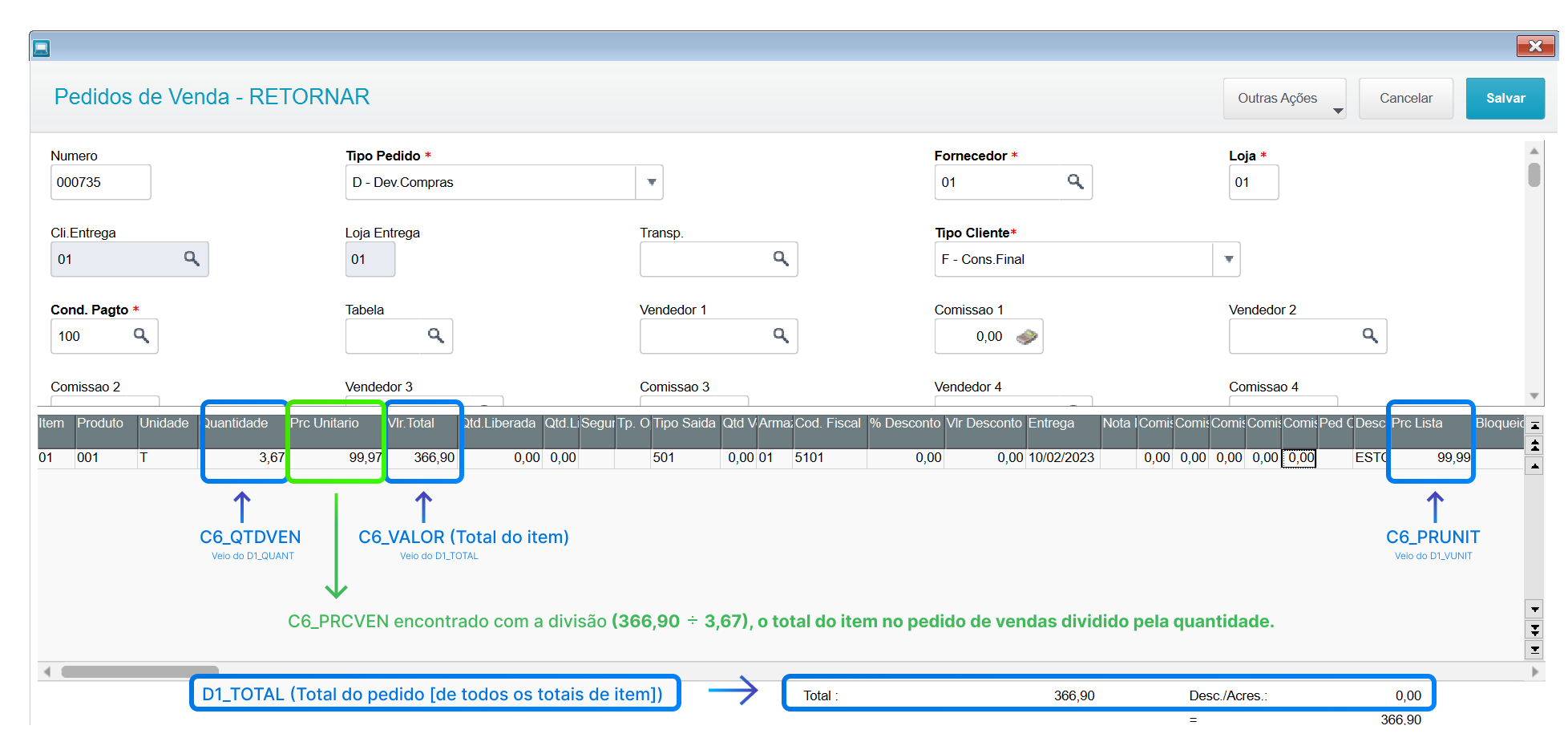The width and height of the screenshot is (1568, 750).
Task: Select unit cell T
Action: [168, 458]
